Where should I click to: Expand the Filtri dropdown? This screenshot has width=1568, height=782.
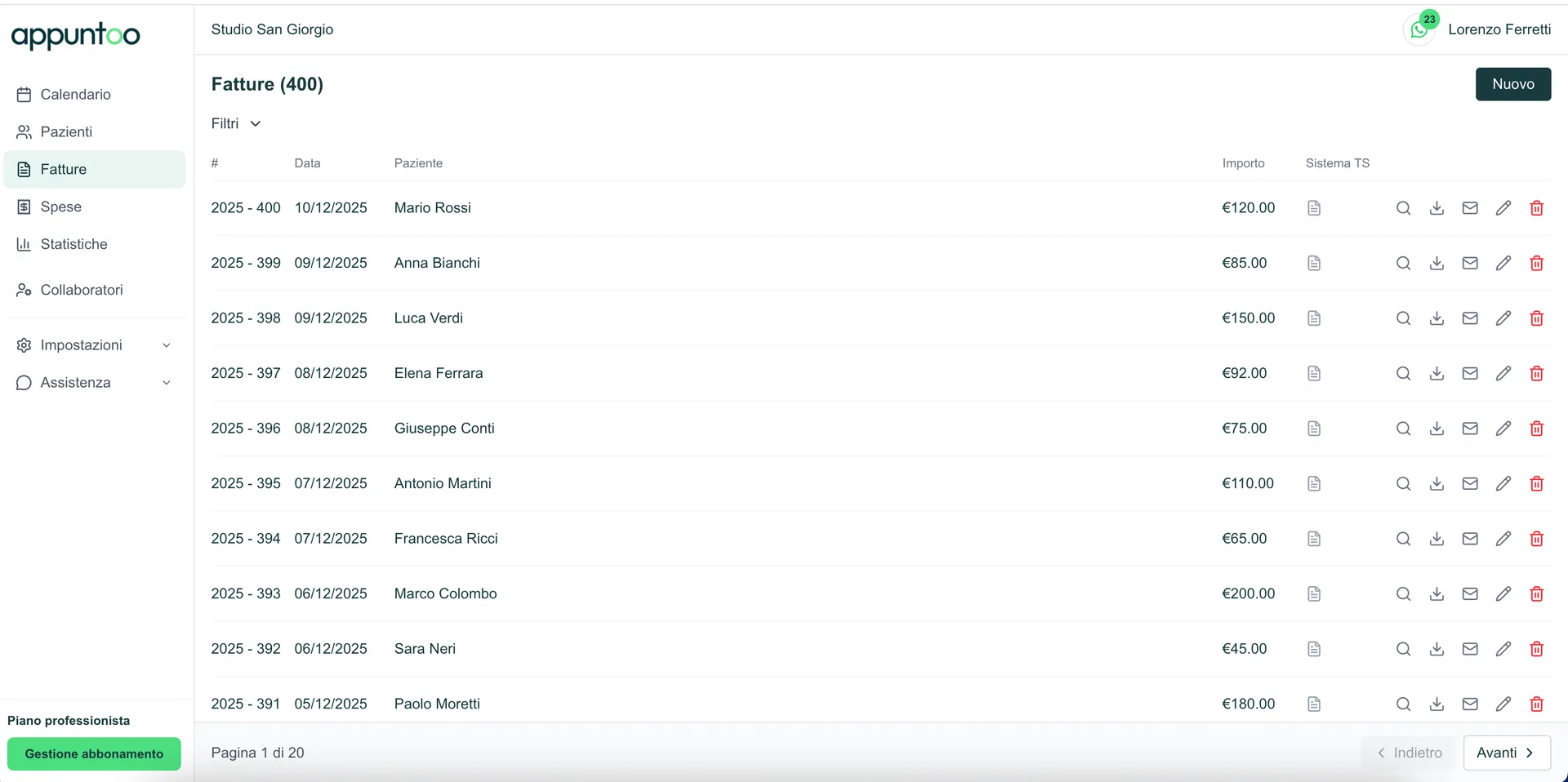point(235,124)
